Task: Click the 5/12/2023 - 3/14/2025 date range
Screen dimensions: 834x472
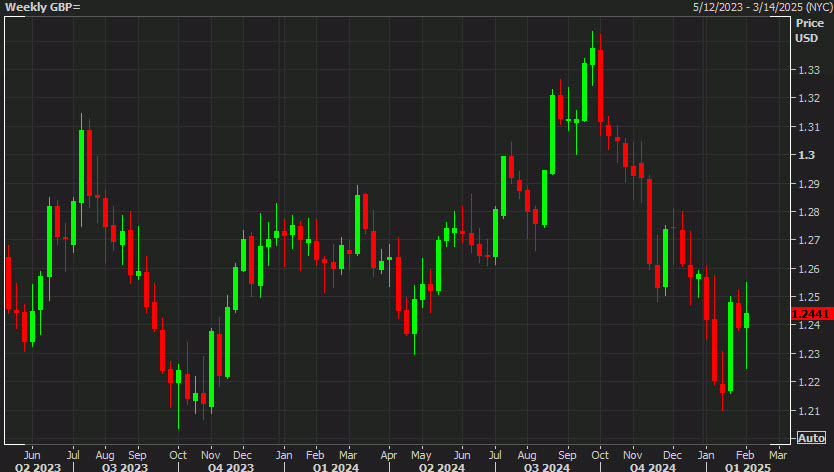Action: click(x=762, y=7)
